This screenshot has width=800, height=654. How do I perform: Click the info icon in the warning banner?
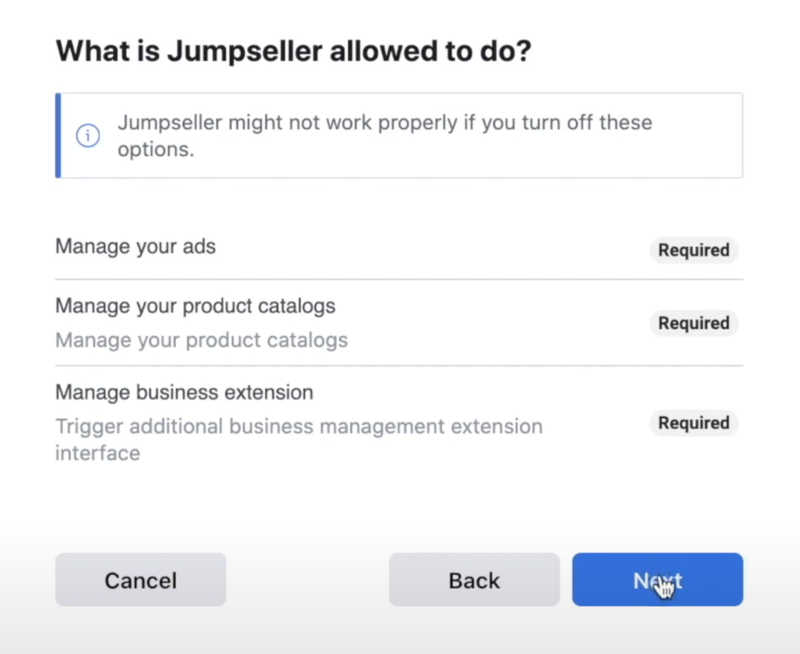[x=88, y=136]
